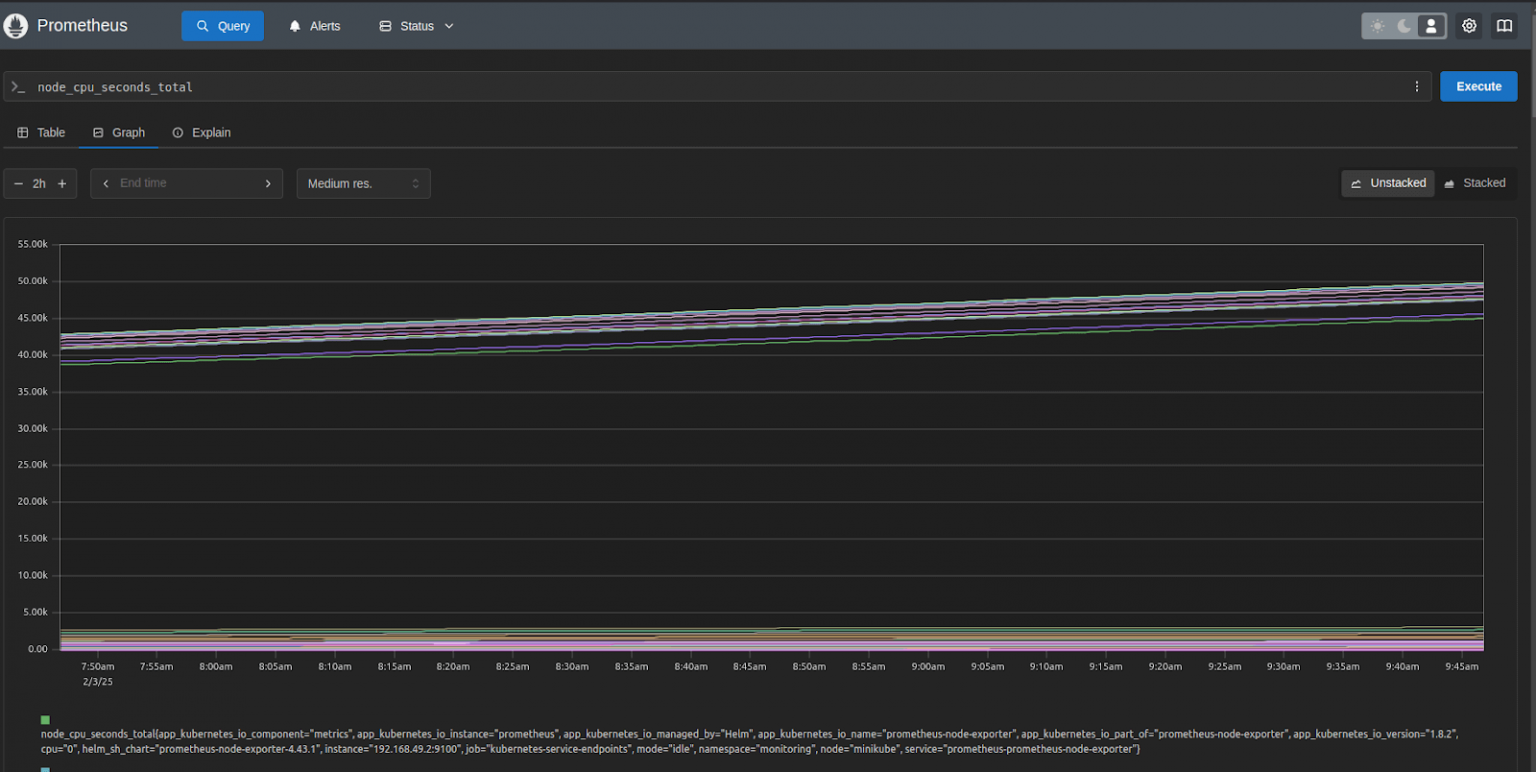Image resolution: width=1536 pixels, height=772 pixels.
Task: Open the Status dropdown menu
Action: click(416, 26)
